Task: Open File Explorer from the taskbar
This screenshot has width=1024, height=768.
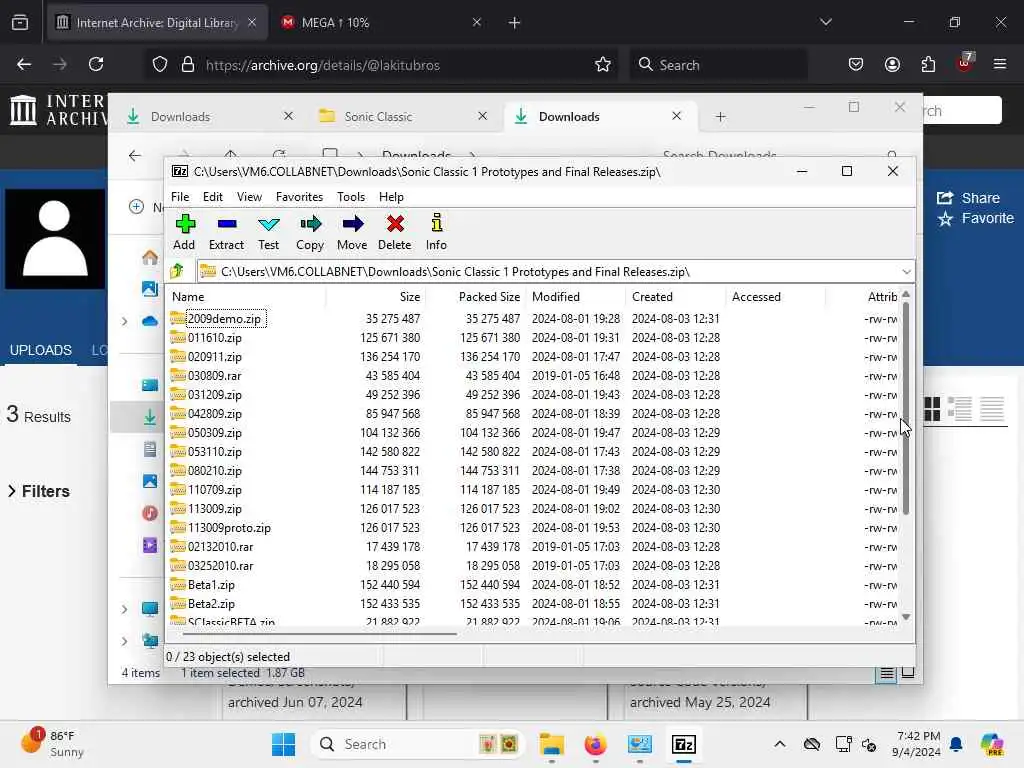Action: pyautogui.click(x=551, y=744)
